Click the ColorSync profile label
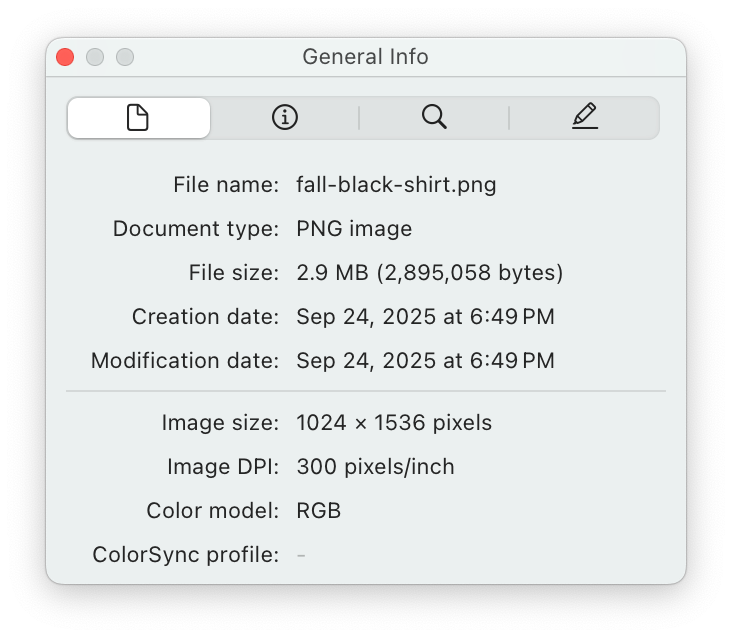The height and width of the screenshot is (638, 732). (185, 555)
